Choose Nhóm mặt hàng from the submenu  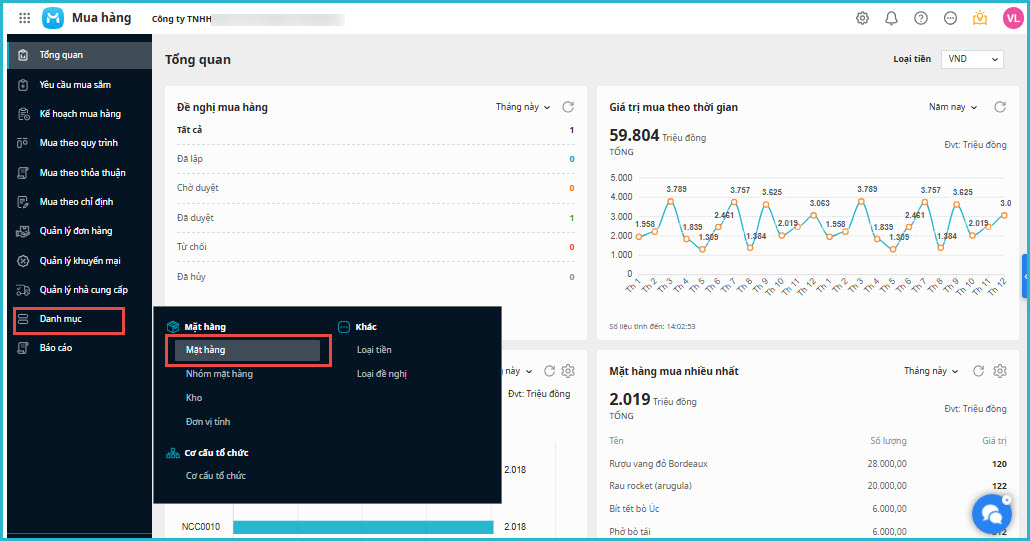coord(219,374)
